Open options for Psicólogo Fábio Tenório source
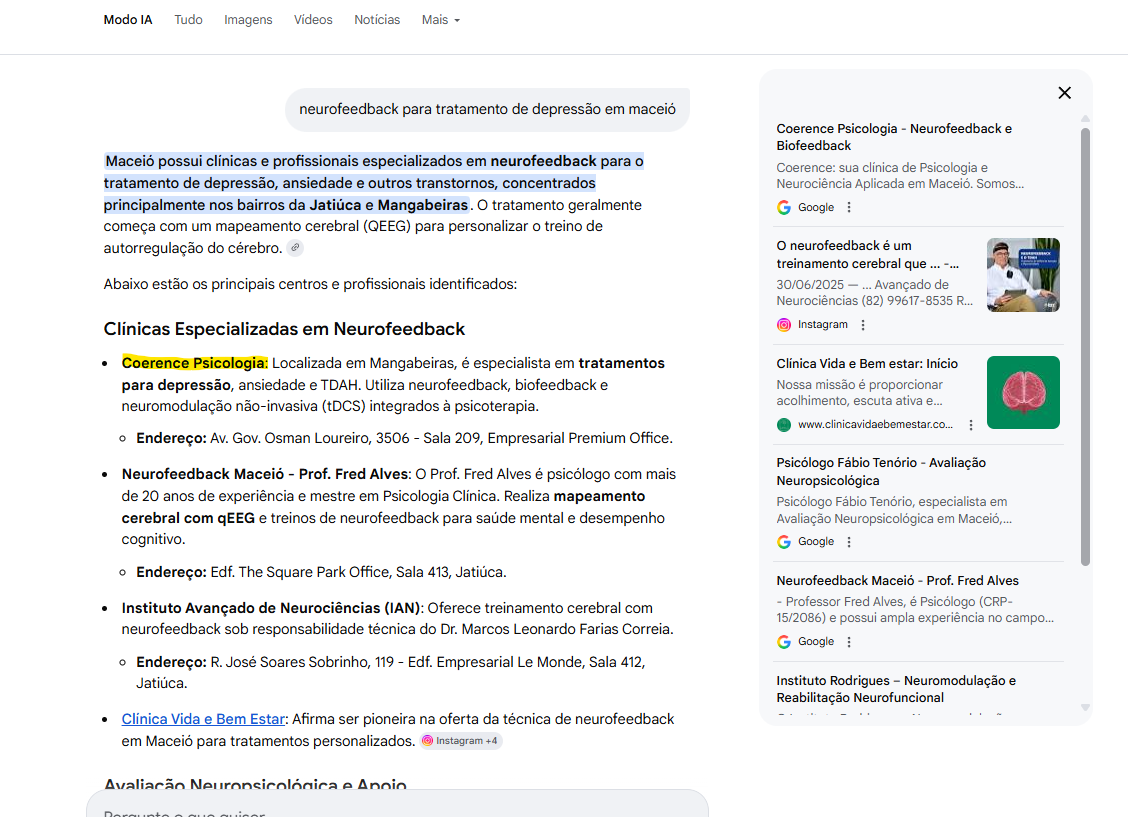1128x817 pixels. [x=849, y=542]
